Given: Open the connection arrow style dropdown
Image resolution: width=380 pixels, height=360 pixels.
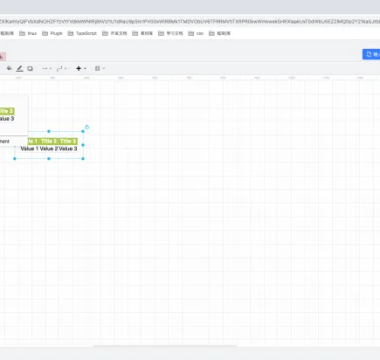Looking at the screenshot, I should pyautogui.click(x=46, y=68).
